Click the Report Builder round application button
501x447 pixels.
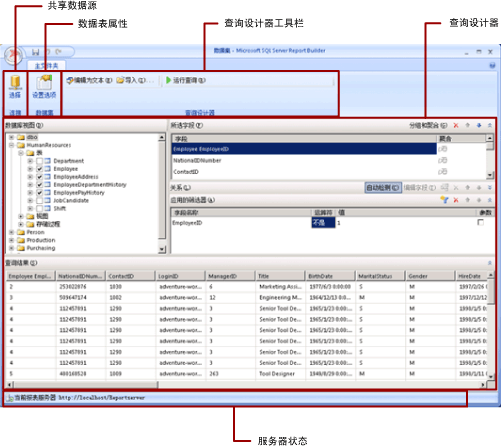point(13,55)
